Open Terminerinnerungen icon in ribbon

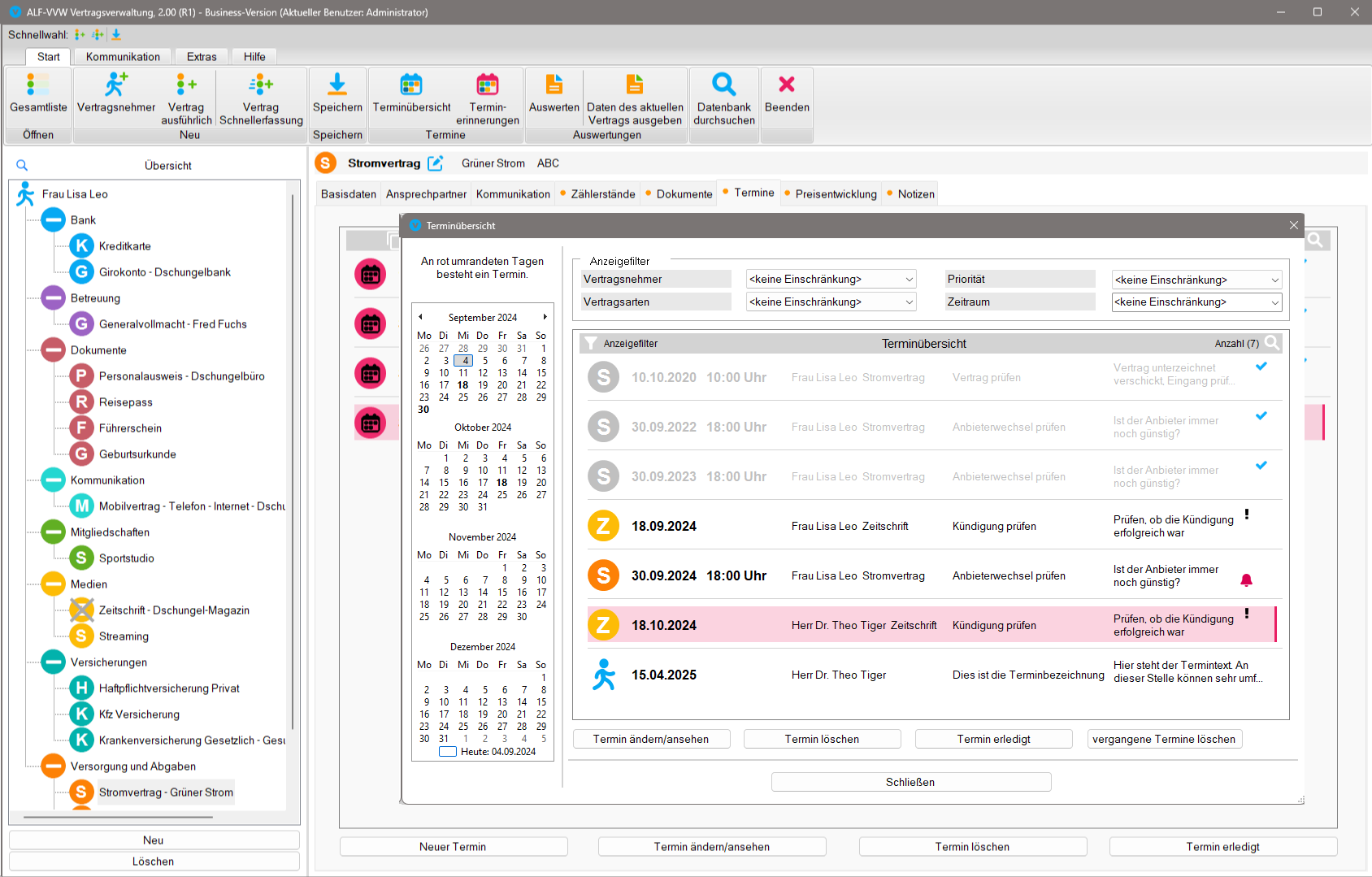(488, 85)
